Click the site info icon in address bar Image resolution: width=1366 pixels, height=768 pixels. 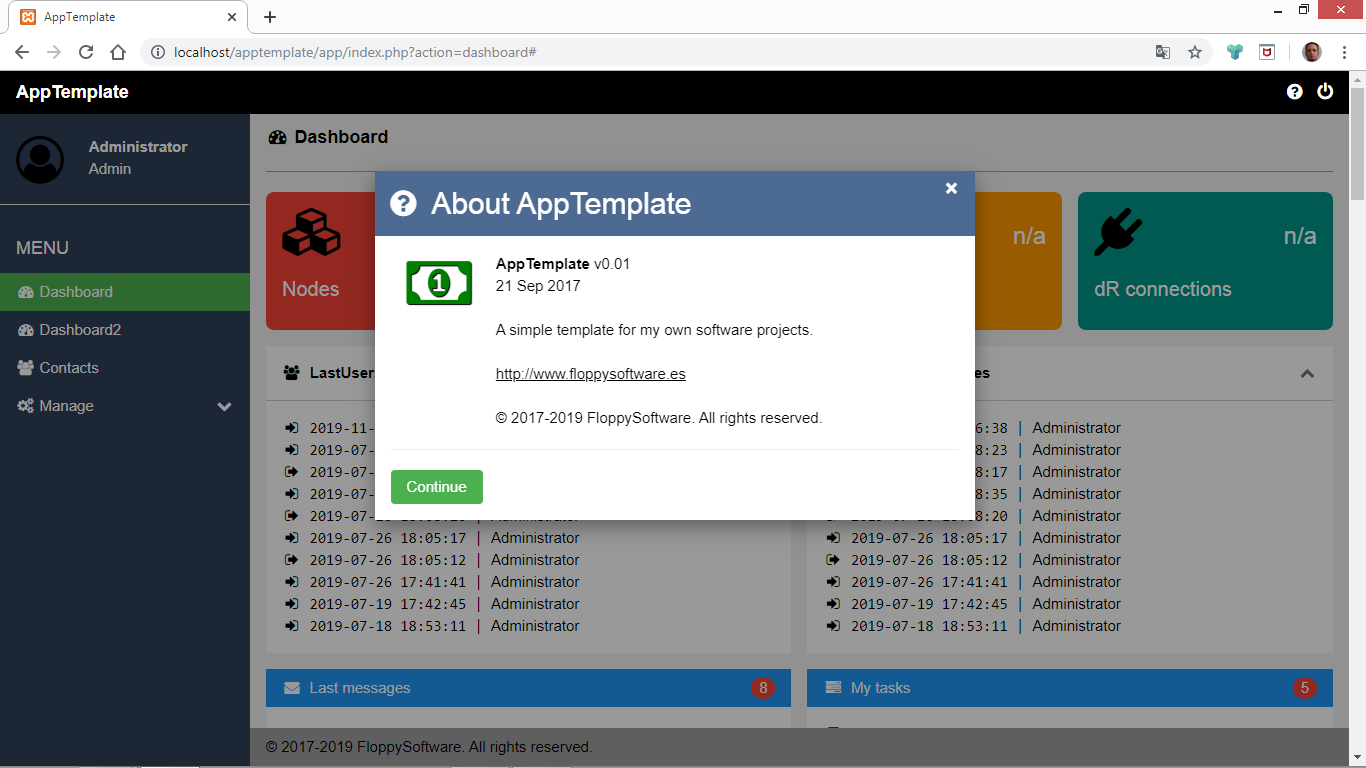coord(157,52)
